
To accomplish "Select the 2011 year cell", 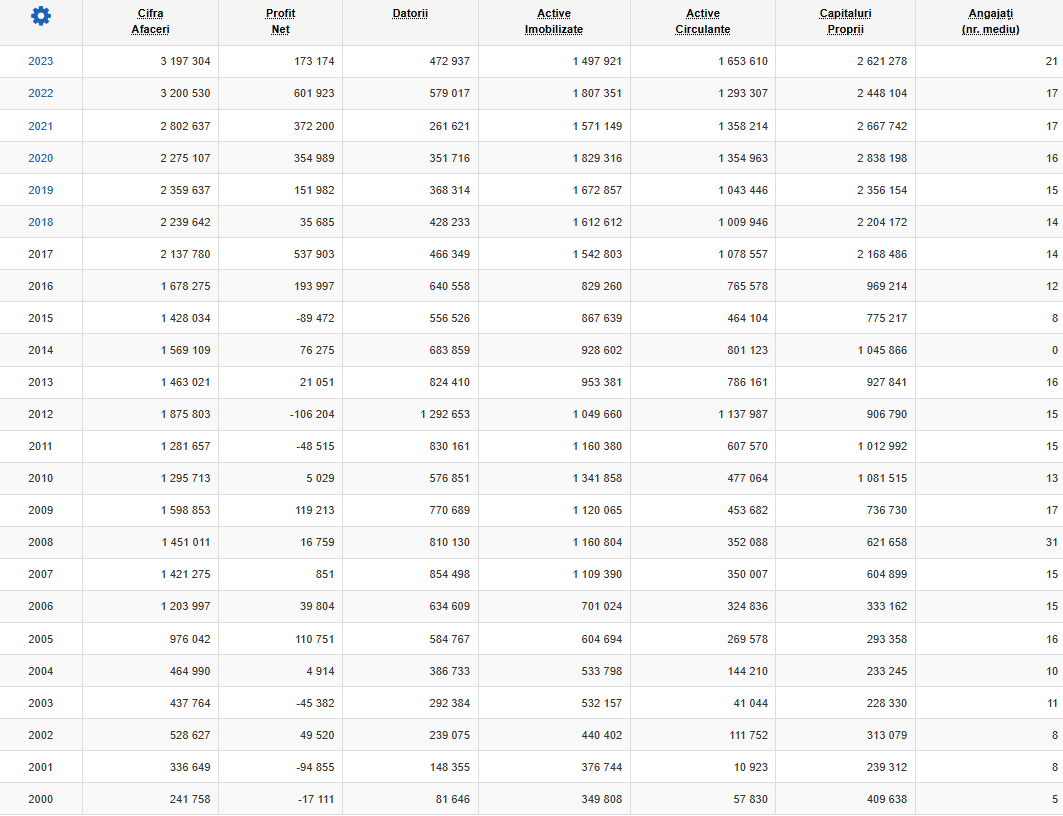I will pos(41,446).
